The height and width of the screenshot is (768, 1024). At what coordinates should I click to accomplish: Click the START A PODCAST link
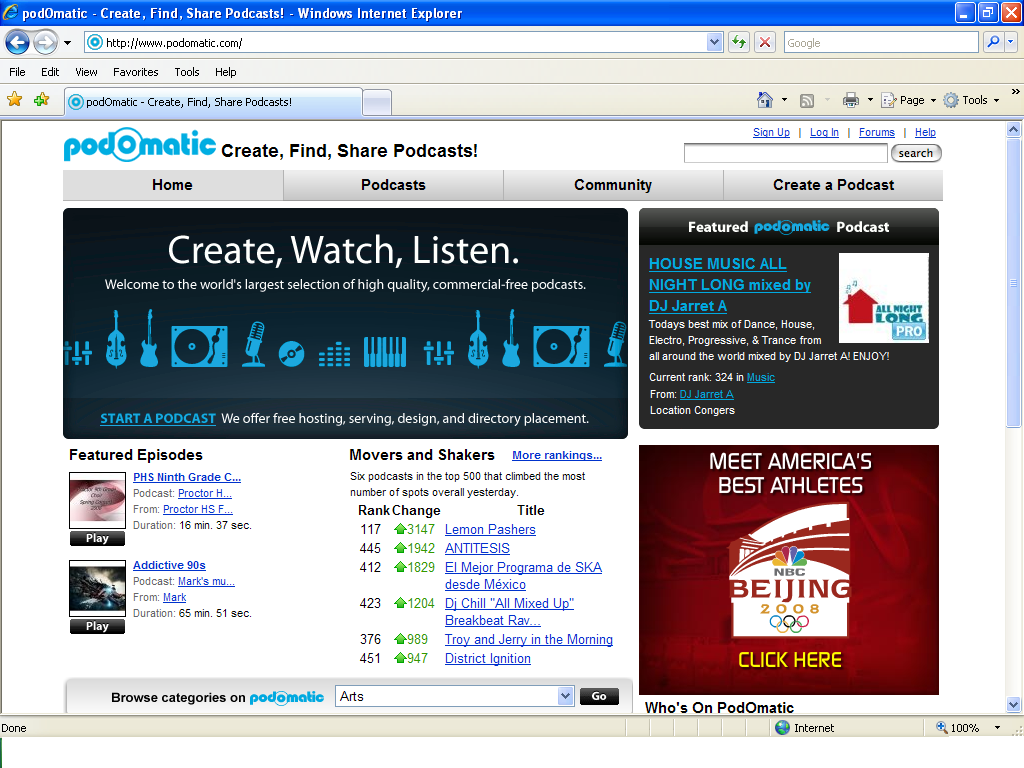pyautogui.click(x=158, y=419)
